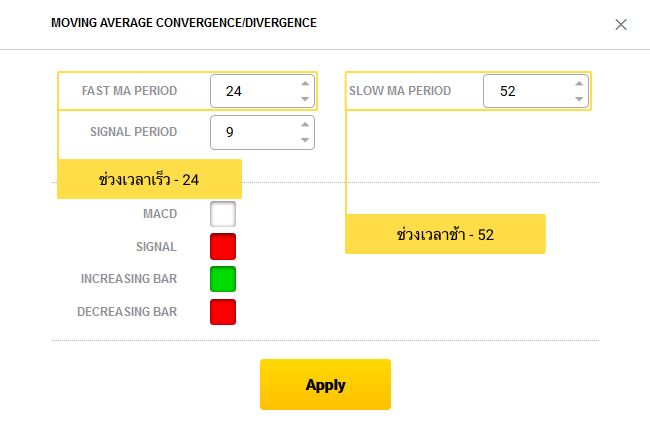
Task: Focus the Signal Period input field
Action: tap(254, 131)
